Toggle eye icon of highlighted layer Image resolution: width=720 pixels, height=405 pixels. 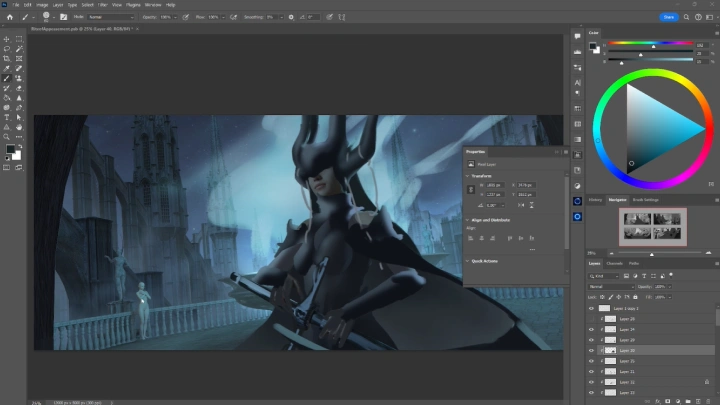coord(591,350)
